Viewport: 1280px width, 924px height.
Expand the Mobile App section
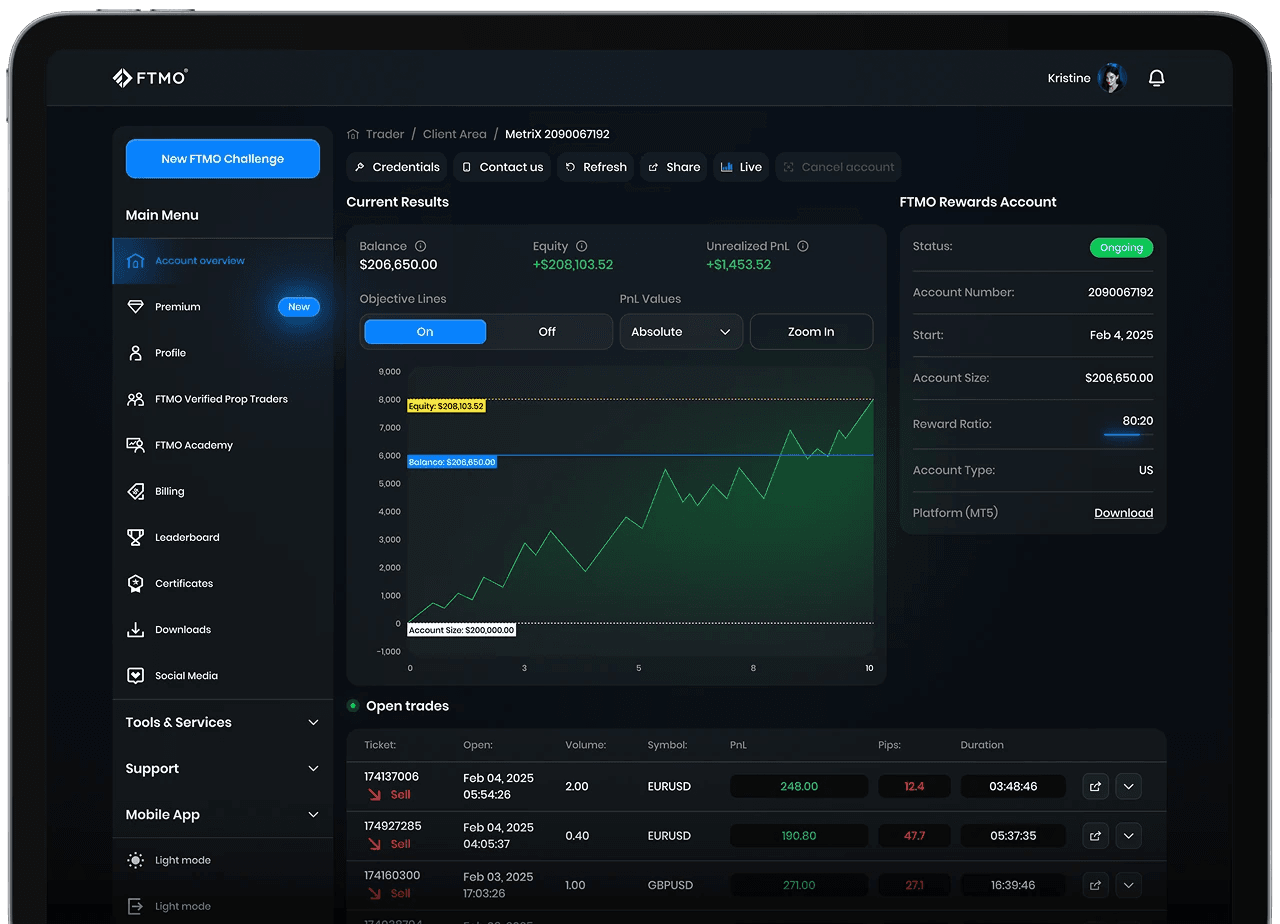coord(222,814)
